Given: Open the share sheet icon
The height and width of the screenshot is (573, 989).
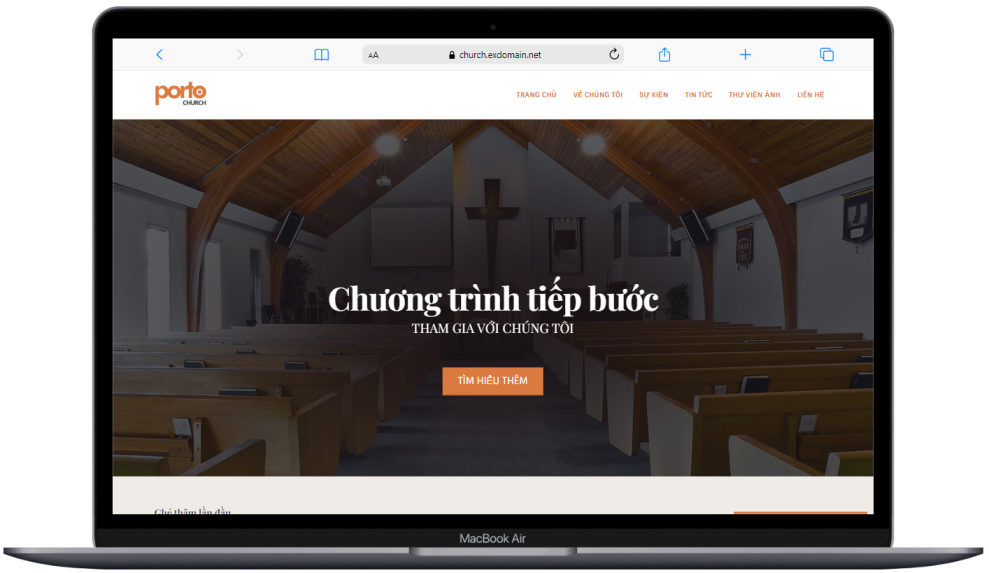Looking at the screenshot, I should (x=664, y=55).
